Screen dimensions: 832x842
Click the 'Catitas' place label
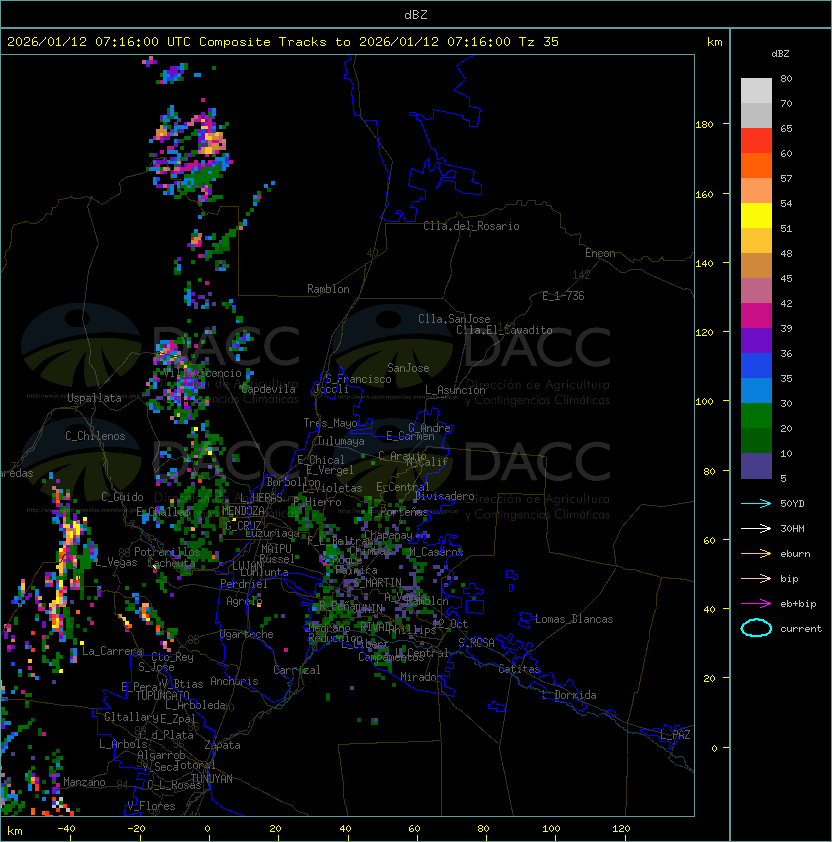click(519, 669)
